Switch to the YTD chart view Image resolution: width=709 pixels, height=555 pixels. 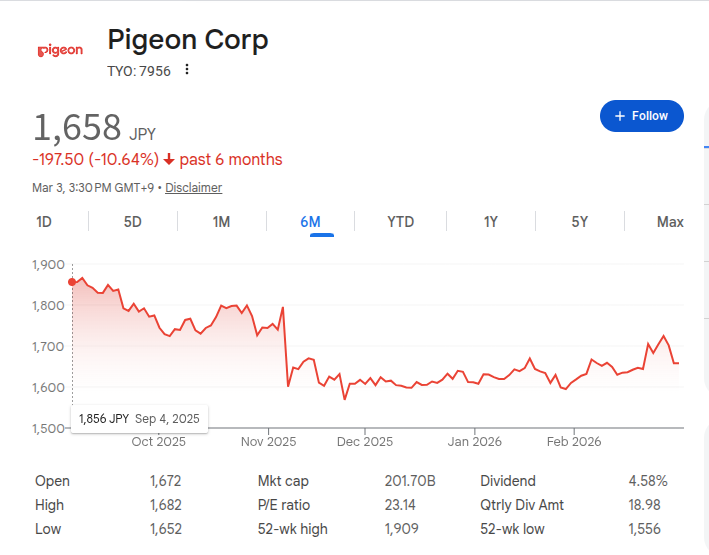point(400,222)
